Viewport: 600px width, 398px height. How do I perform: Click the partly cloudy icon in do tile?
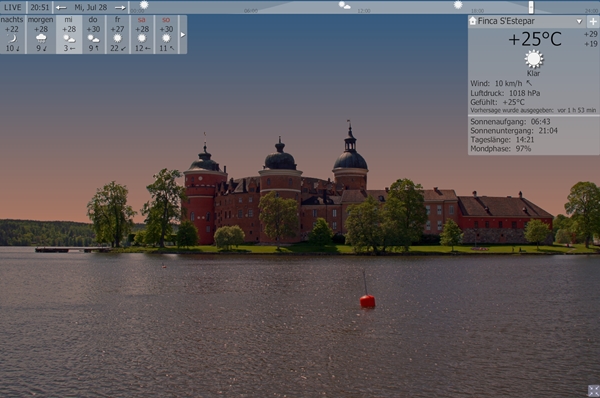93,39
